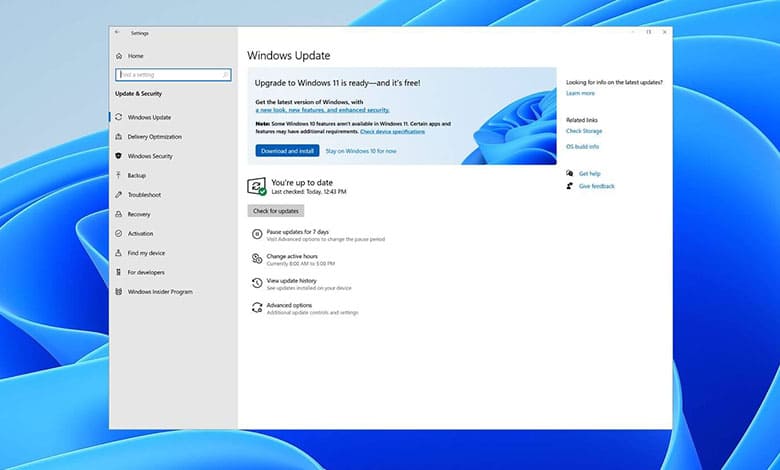Click the Delivery Optimization icon
Image resolution: width=780 pixels, height=470 pixels.
click(x=118, y=136)
